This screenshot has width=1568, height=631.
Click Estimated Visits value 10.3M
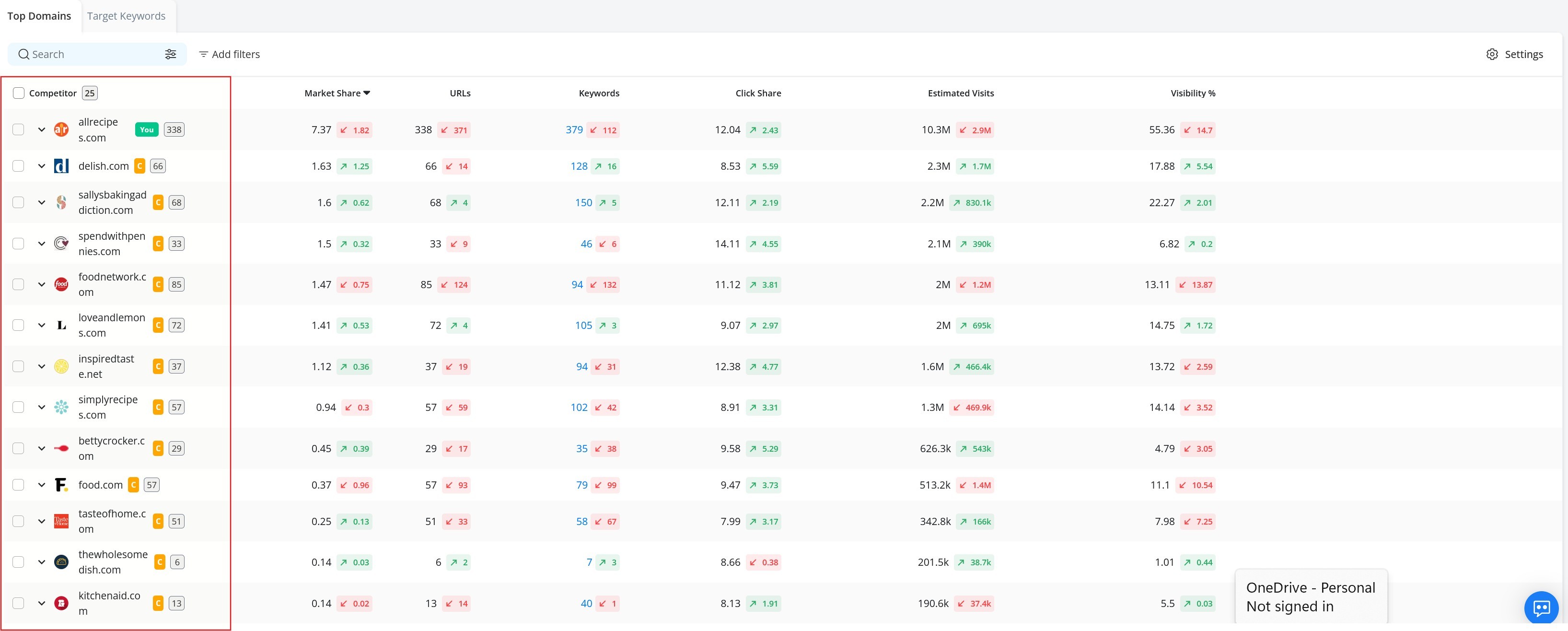click(936, 130)
